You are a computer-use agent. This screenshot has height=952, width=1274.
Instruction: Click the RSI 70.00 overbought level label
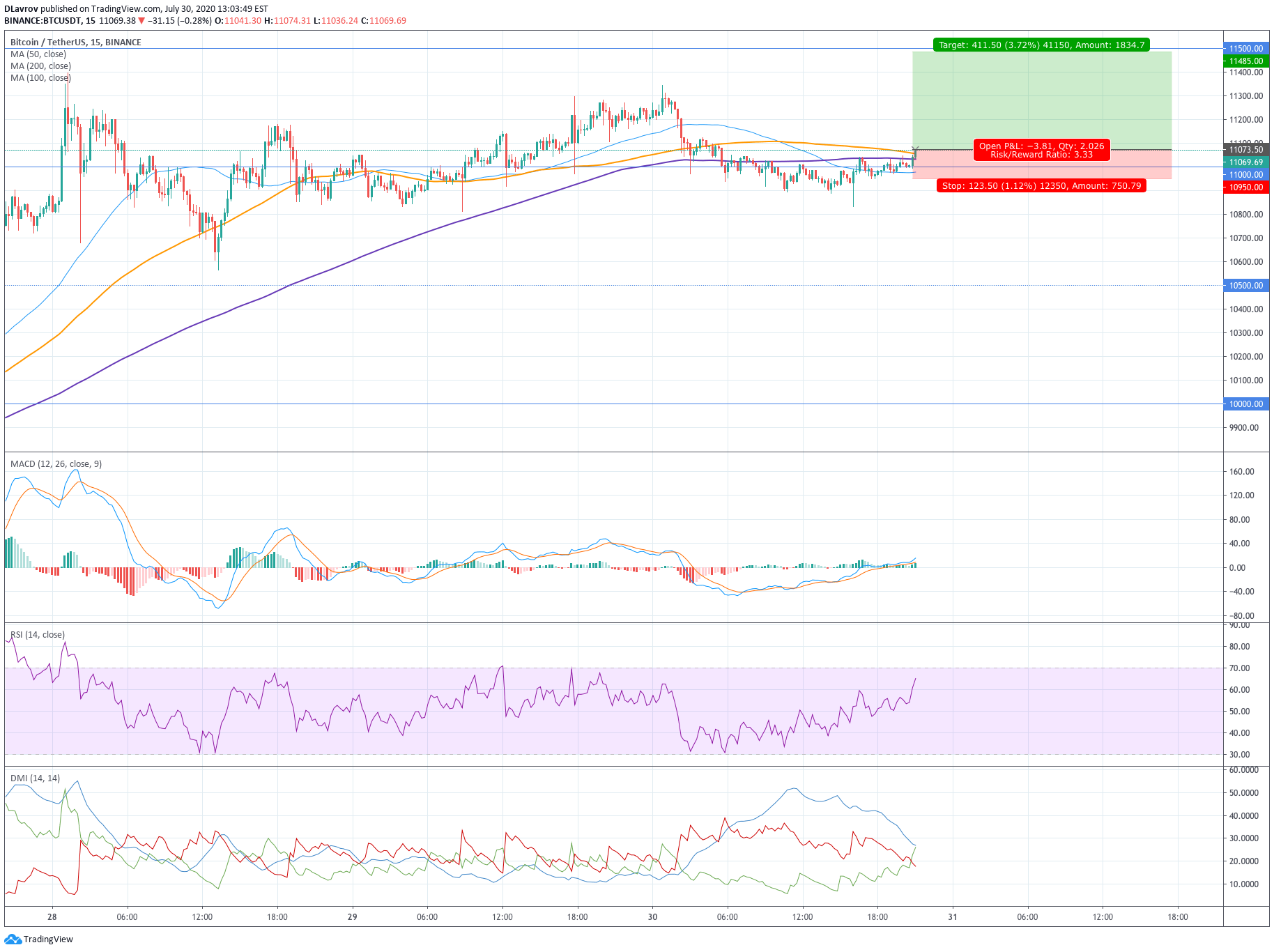coord(1240,668)
